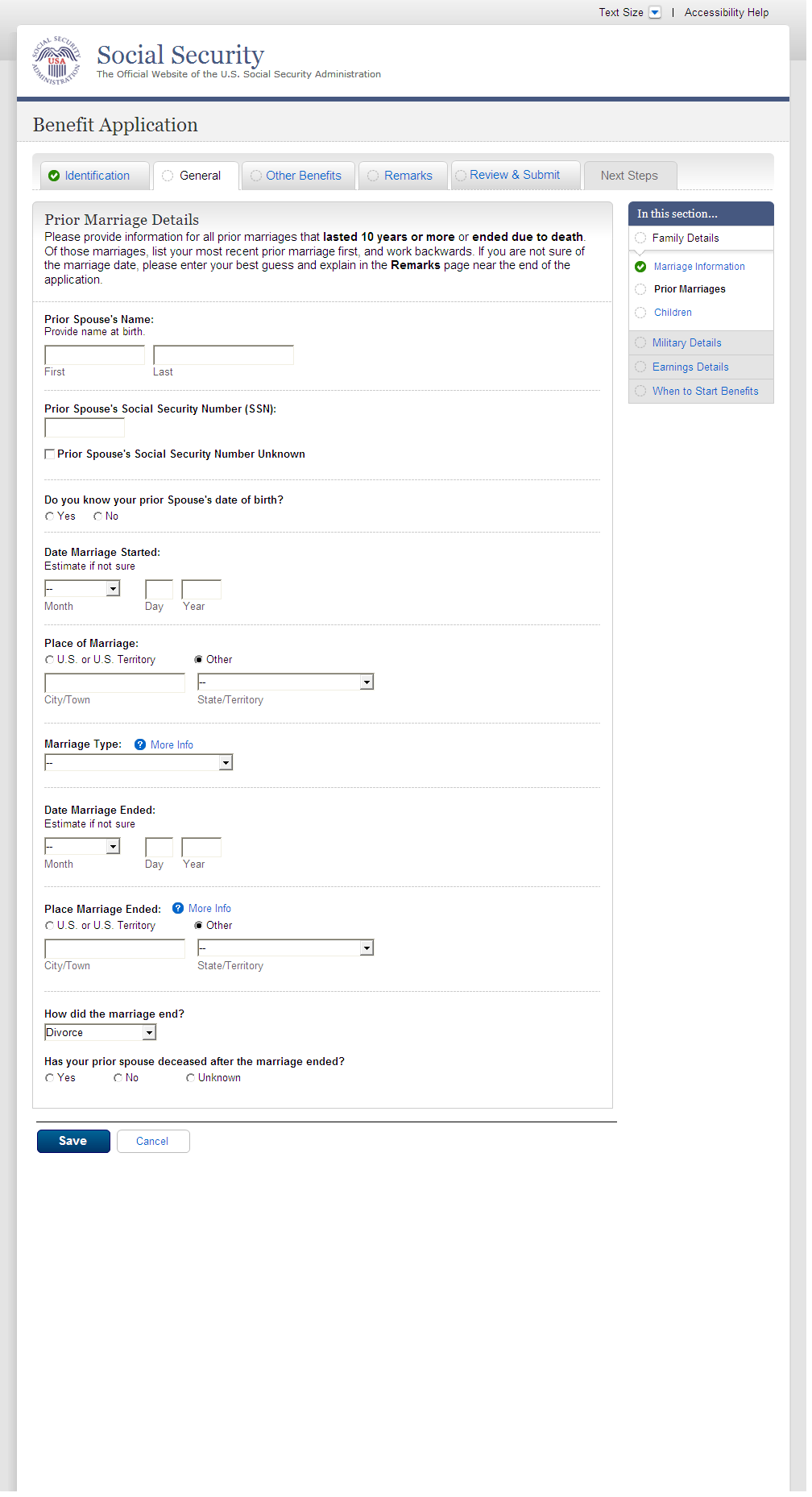This screenshot has height=1497, width=812.
Task: Click the green checkmark on Identification tab
Action: click(54, 176)
